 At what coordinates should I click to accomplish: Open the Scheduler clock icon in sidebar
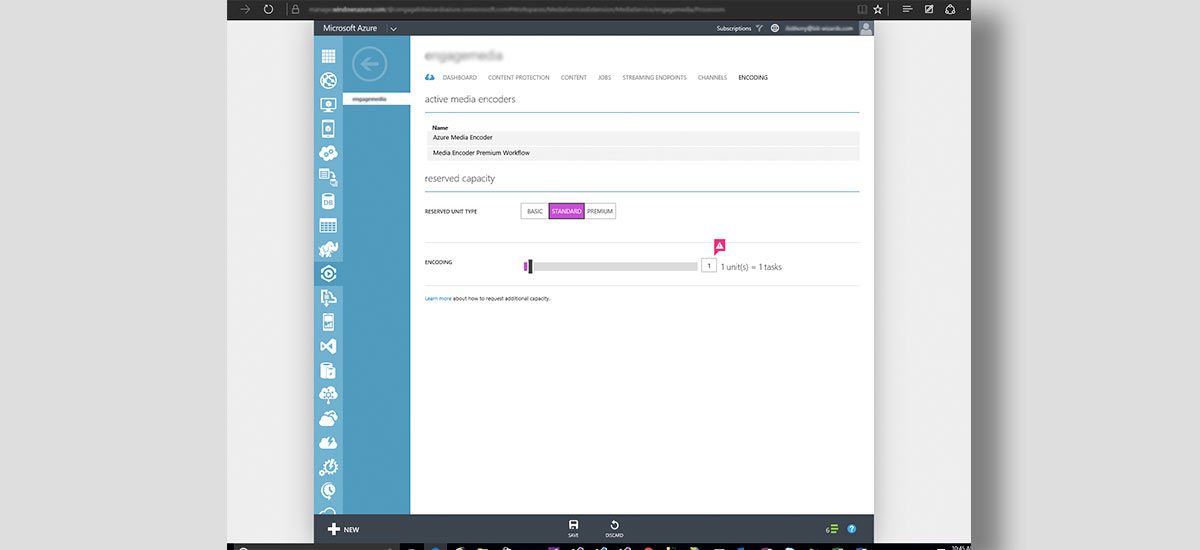(x=328, y=490)
